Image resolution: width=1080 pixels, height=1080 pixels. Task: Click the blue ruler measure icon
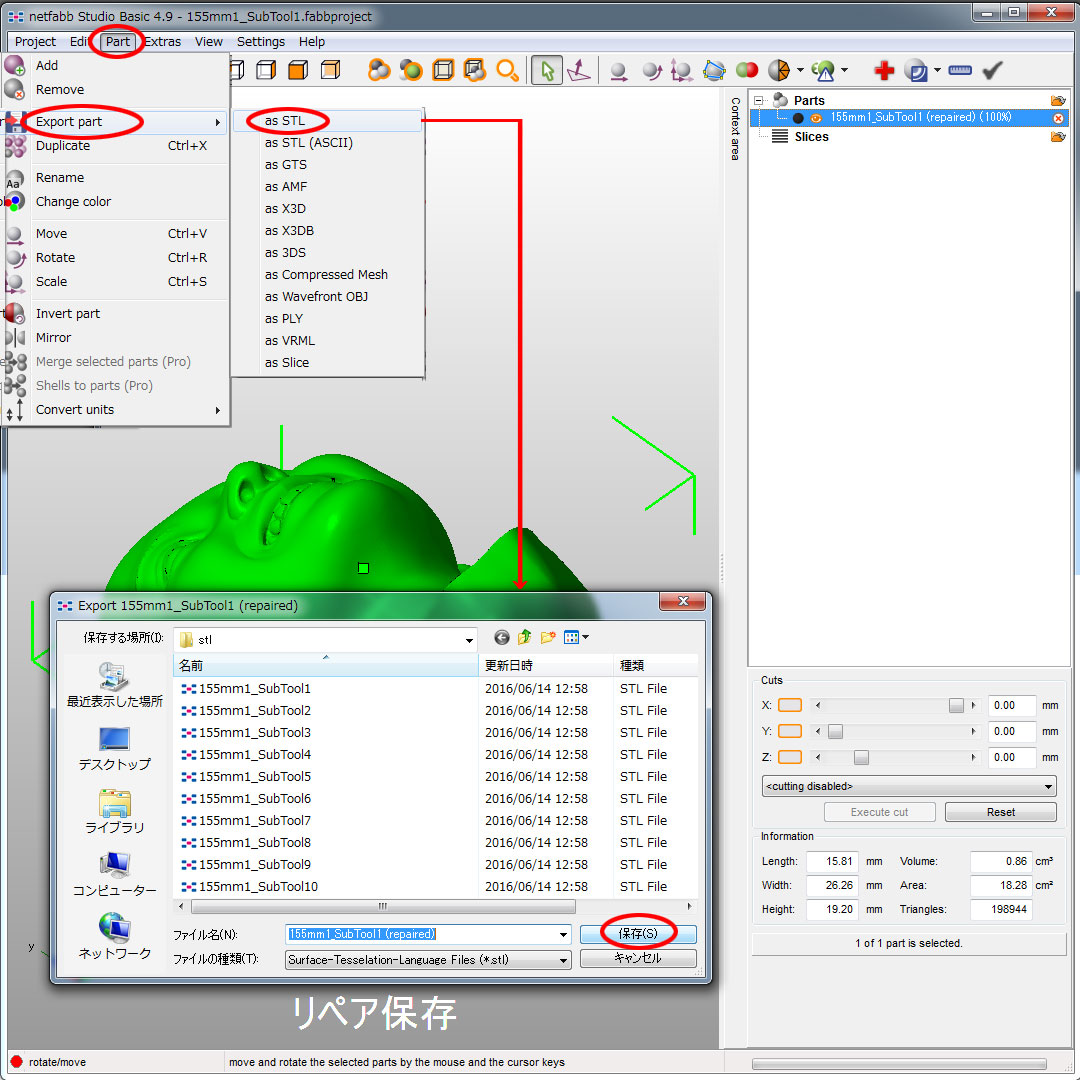[959, 70]
